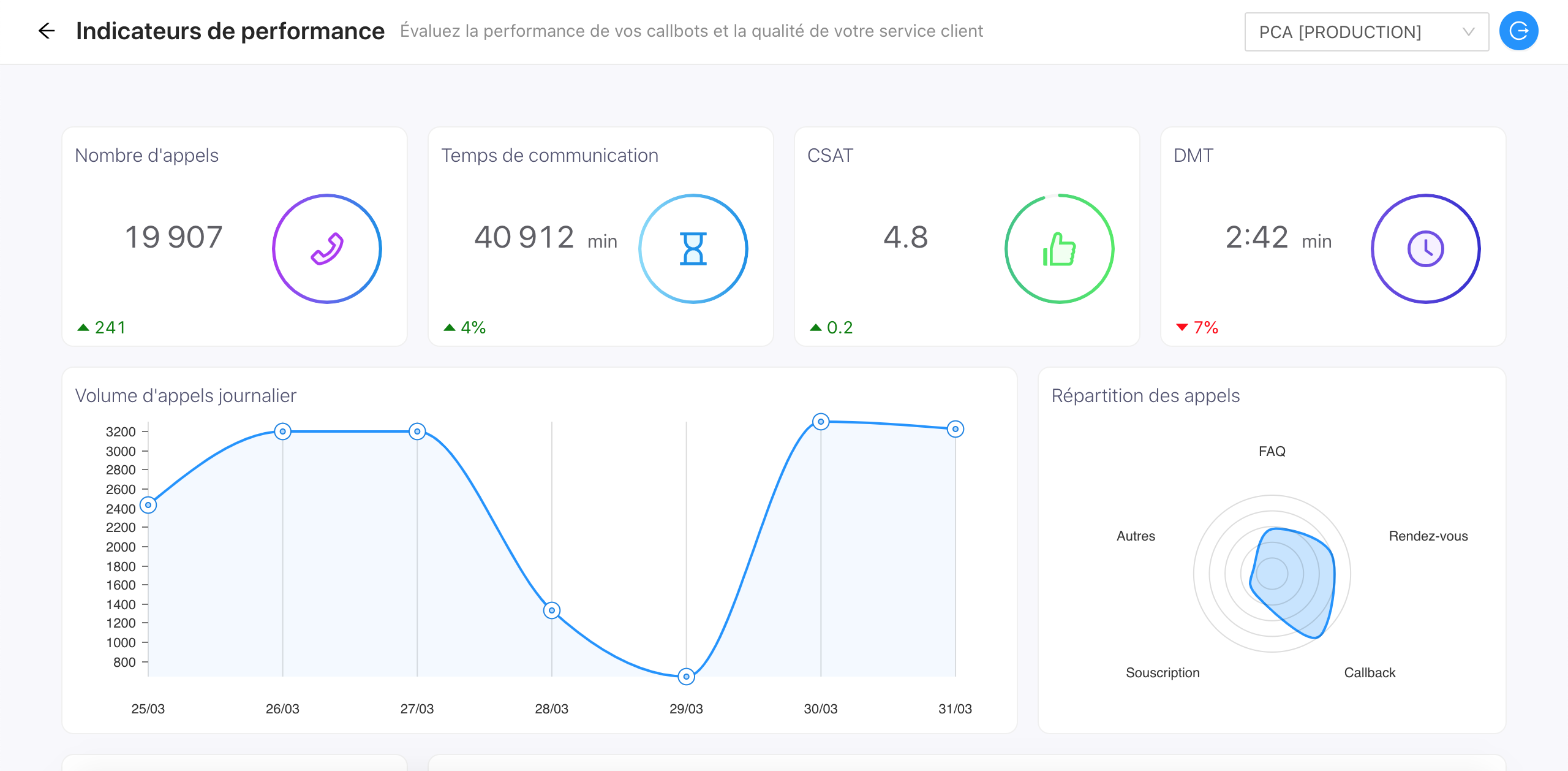
Task: Click the 26/03 chart data point
Action: pos(282,431)
